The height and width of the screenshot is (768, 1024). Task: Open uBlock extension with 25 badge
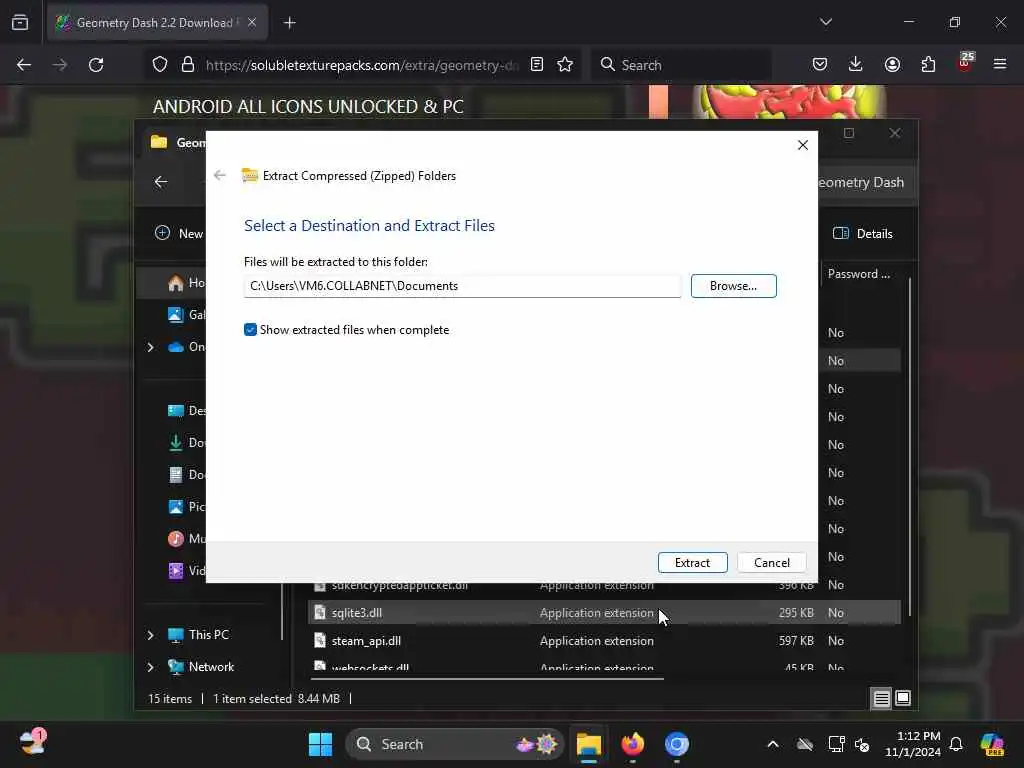965,63
